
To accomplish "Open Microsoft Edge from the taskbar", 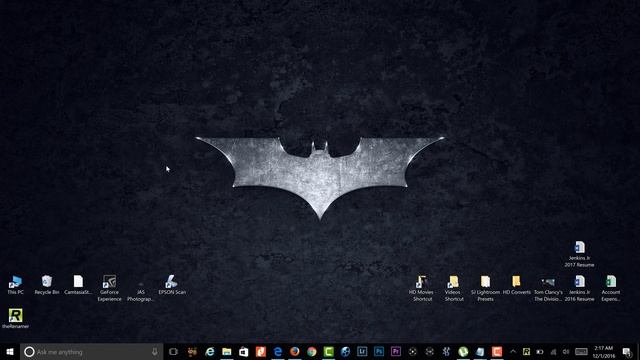I will pyautogui.click(x=278, y=351).
